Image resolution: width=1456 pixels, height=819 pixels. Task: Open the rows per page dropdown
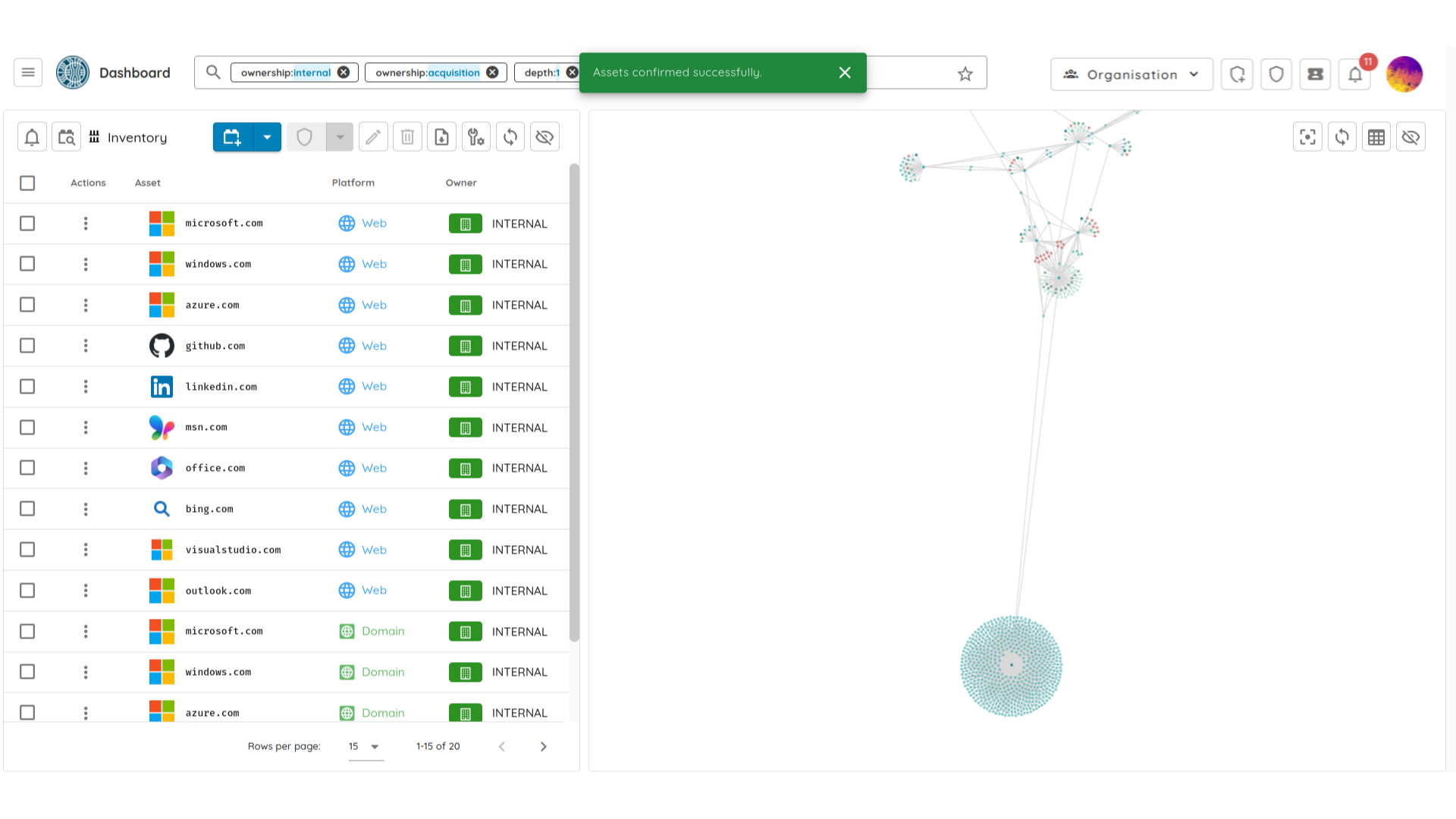(365, 746)
